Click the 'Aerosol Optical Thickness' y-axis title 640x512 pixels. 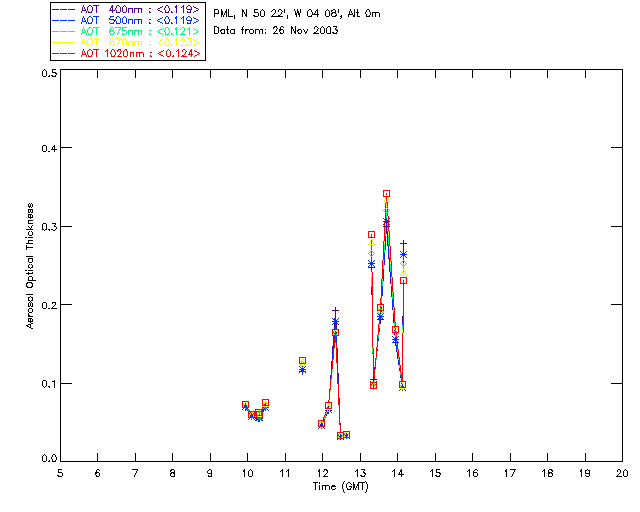point(30,266)
